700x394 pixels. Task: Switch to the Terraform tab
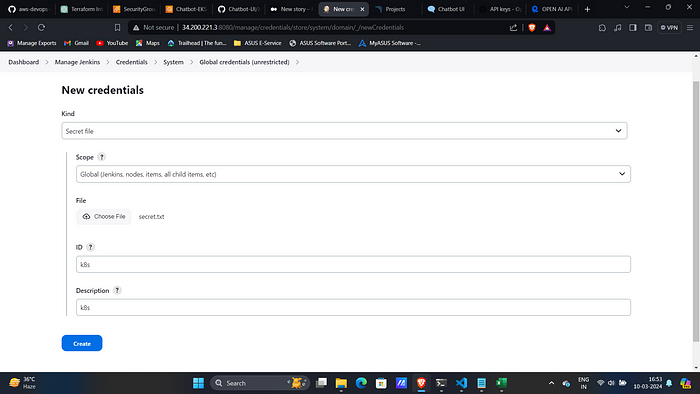tap(82, 9)
